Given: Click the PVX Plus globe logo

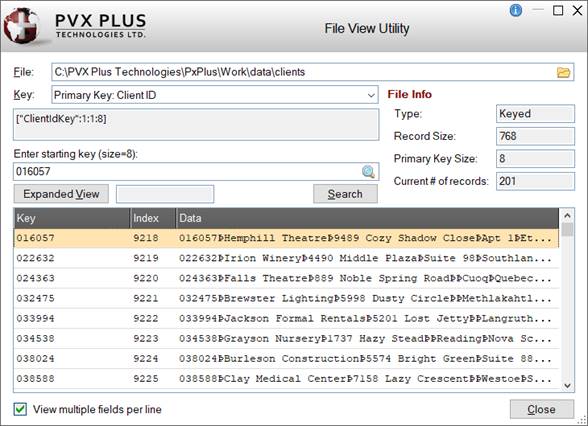Looking at the screenshot, I should [21, 26].
